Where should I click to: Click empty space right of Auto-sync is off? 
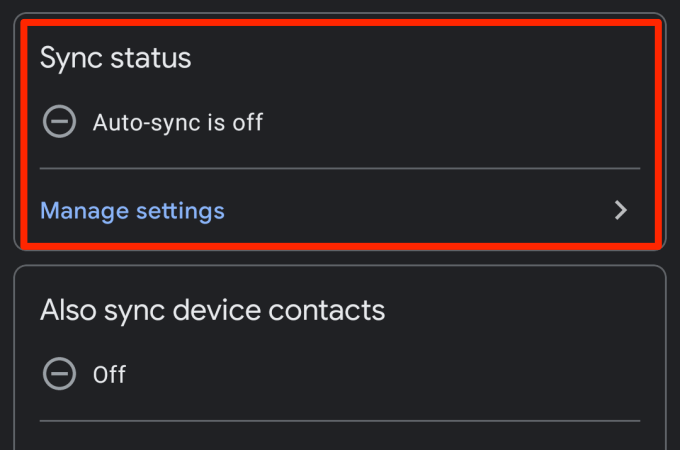pyautogui.click(x=451, y=122)
